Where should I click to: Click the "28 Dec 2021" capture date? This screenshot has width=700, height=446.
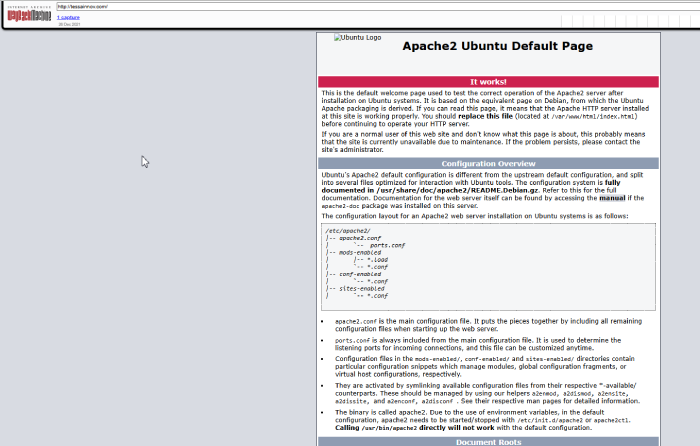tap(68, 24)
